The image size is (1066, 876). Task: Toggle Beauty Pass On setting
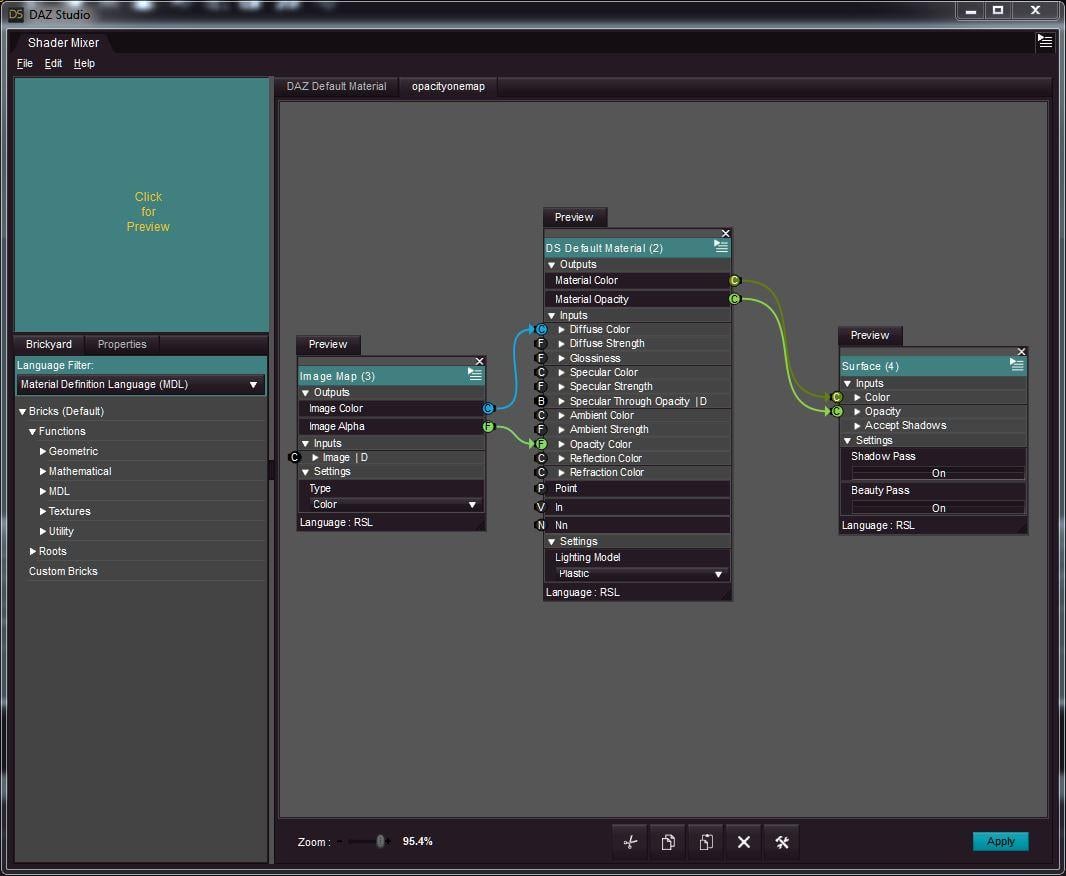(x=938, y=508)
